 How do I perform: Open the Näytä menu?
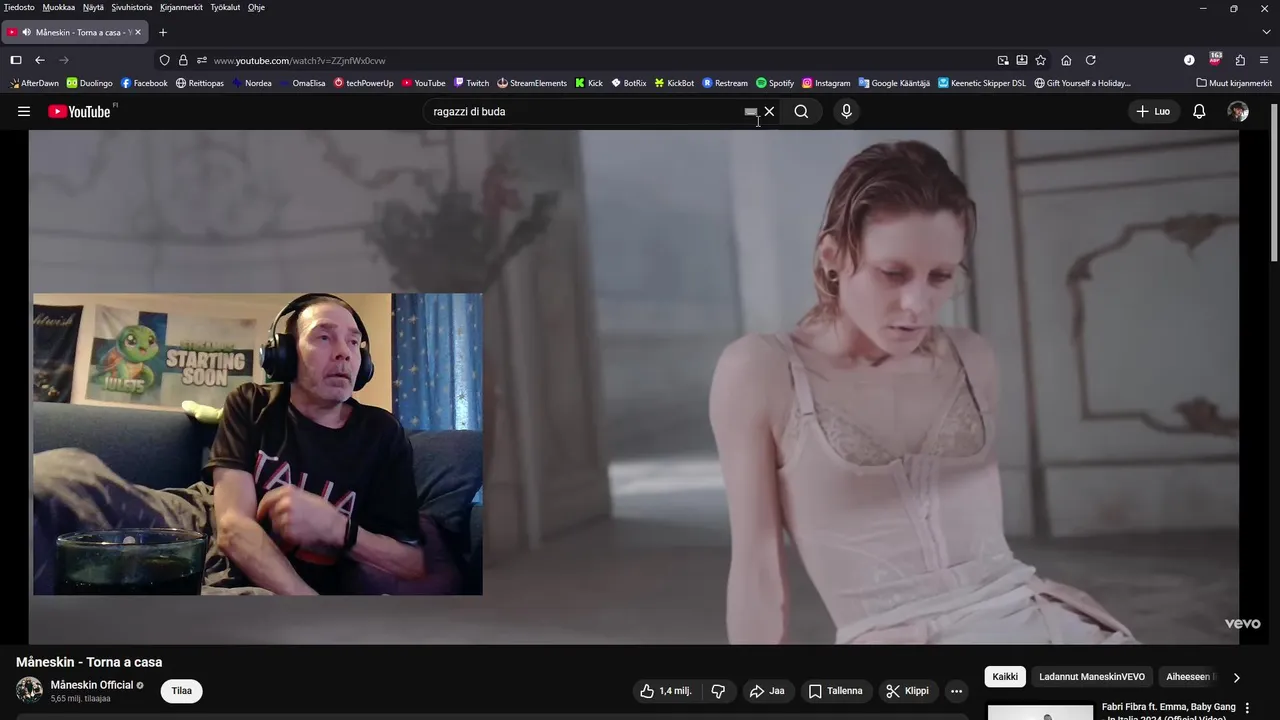tap(93, 7)
